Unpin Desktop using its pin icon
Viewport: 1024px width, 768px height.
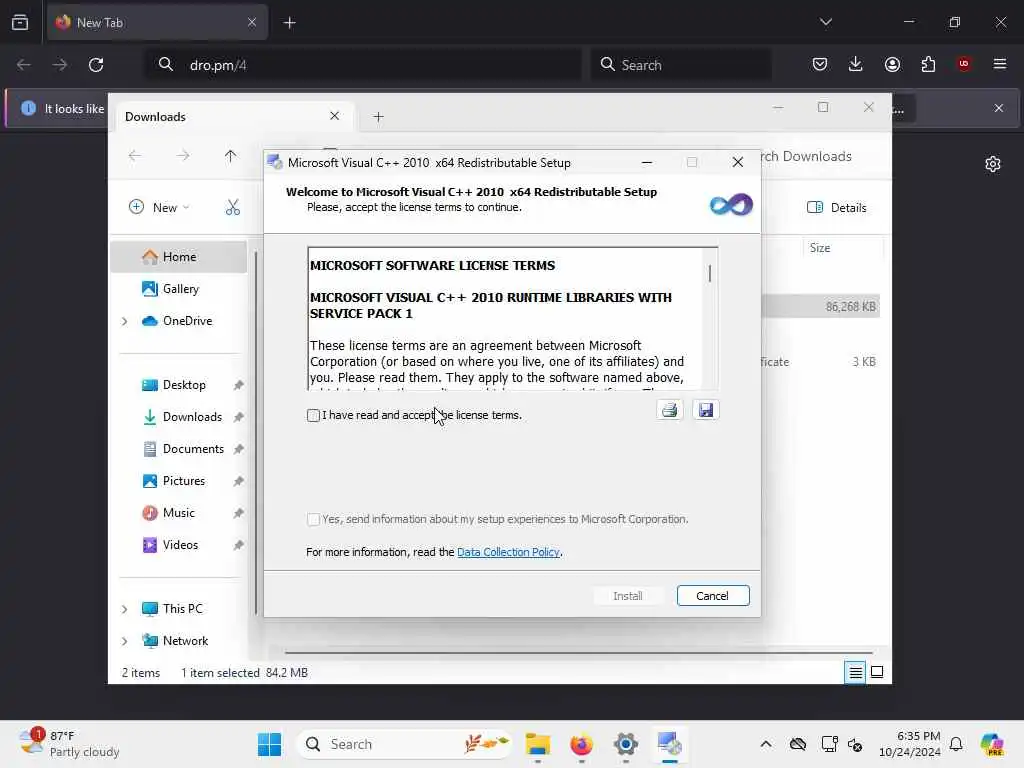238,385
